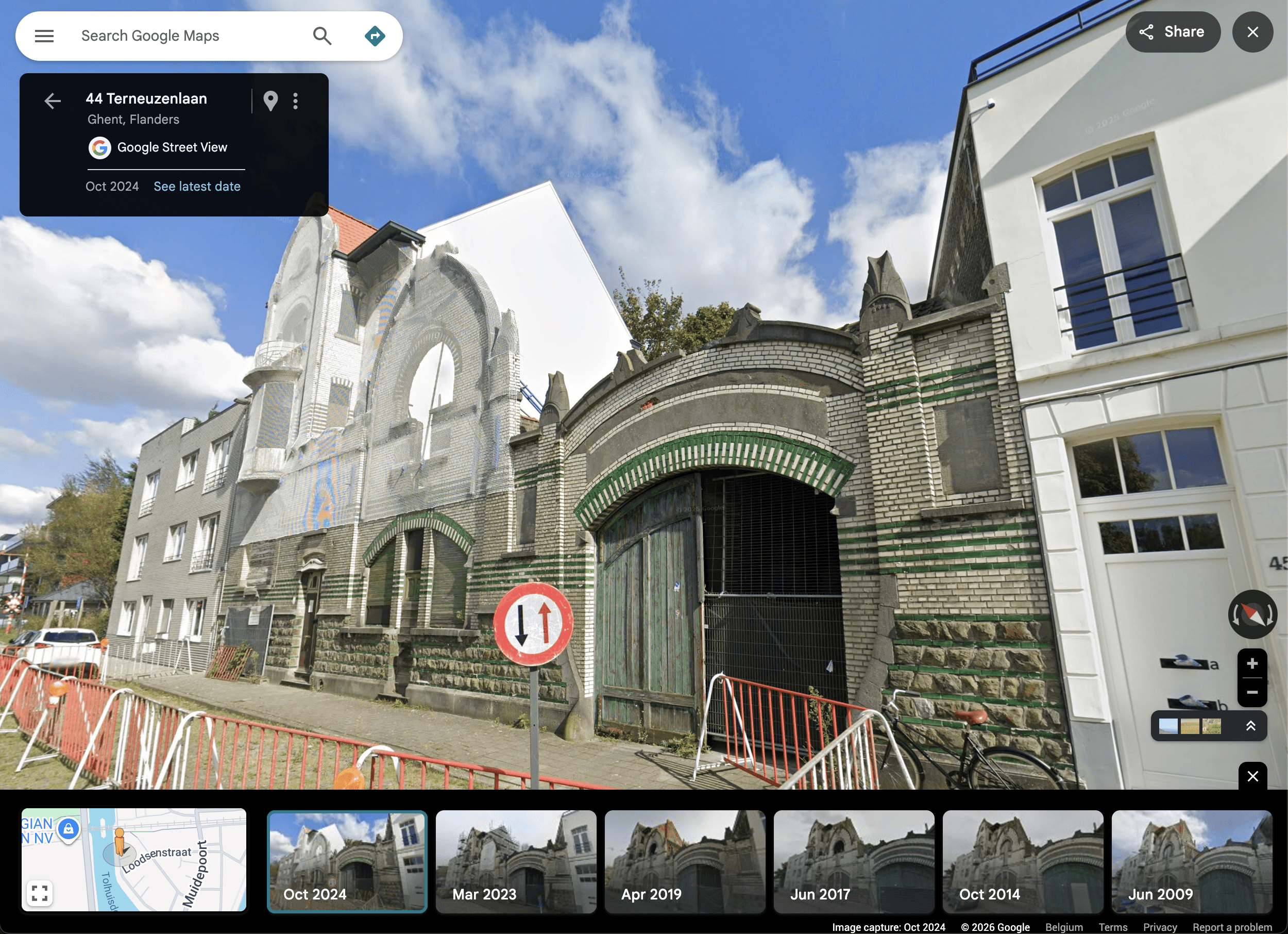Open the hamburger main menu
The width and height of the screenshot is (1288, 934).
click(x=44, y=36)
